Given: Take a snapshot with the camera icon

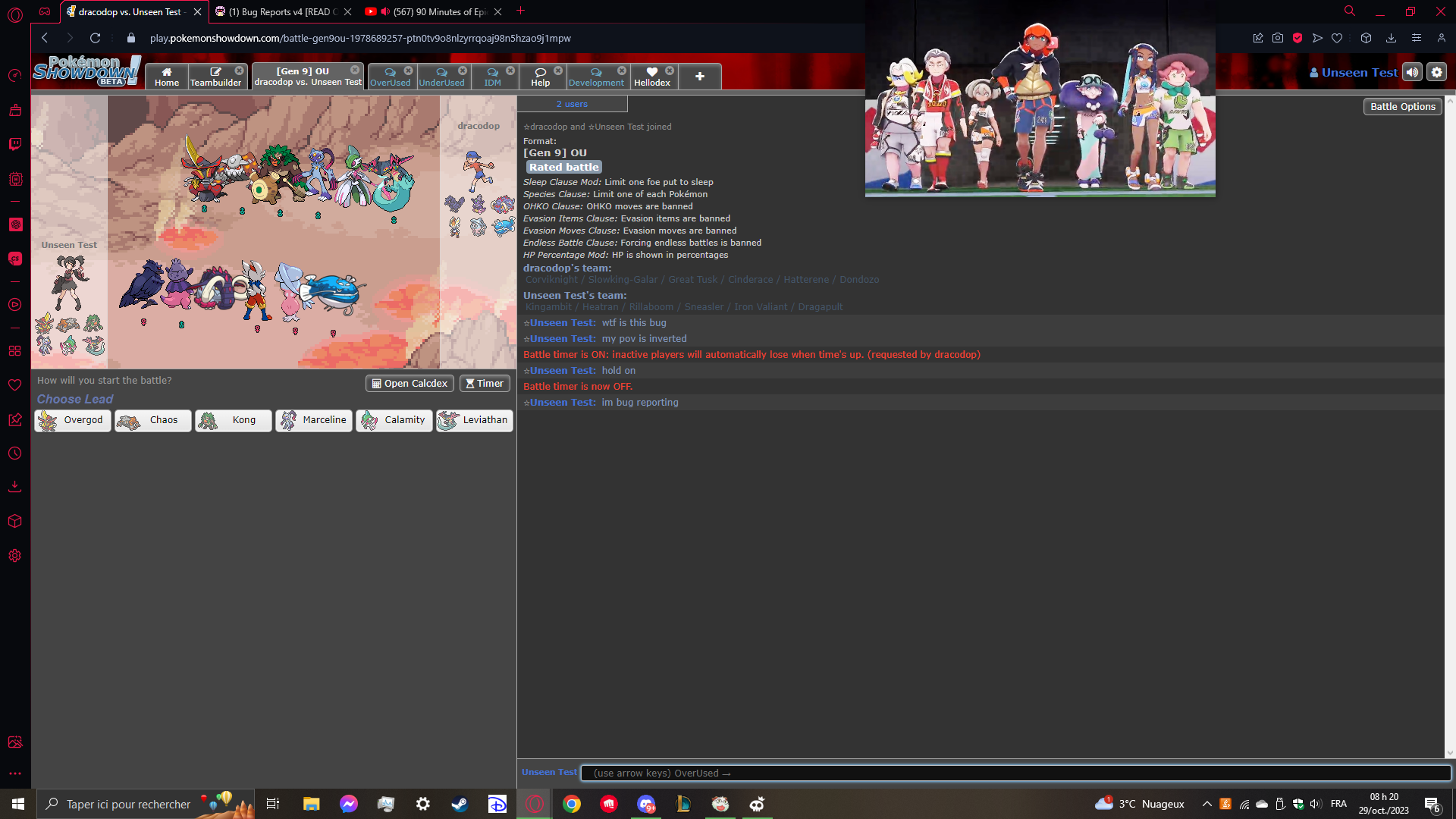Looking at the screenshot, I should 1278,38.
